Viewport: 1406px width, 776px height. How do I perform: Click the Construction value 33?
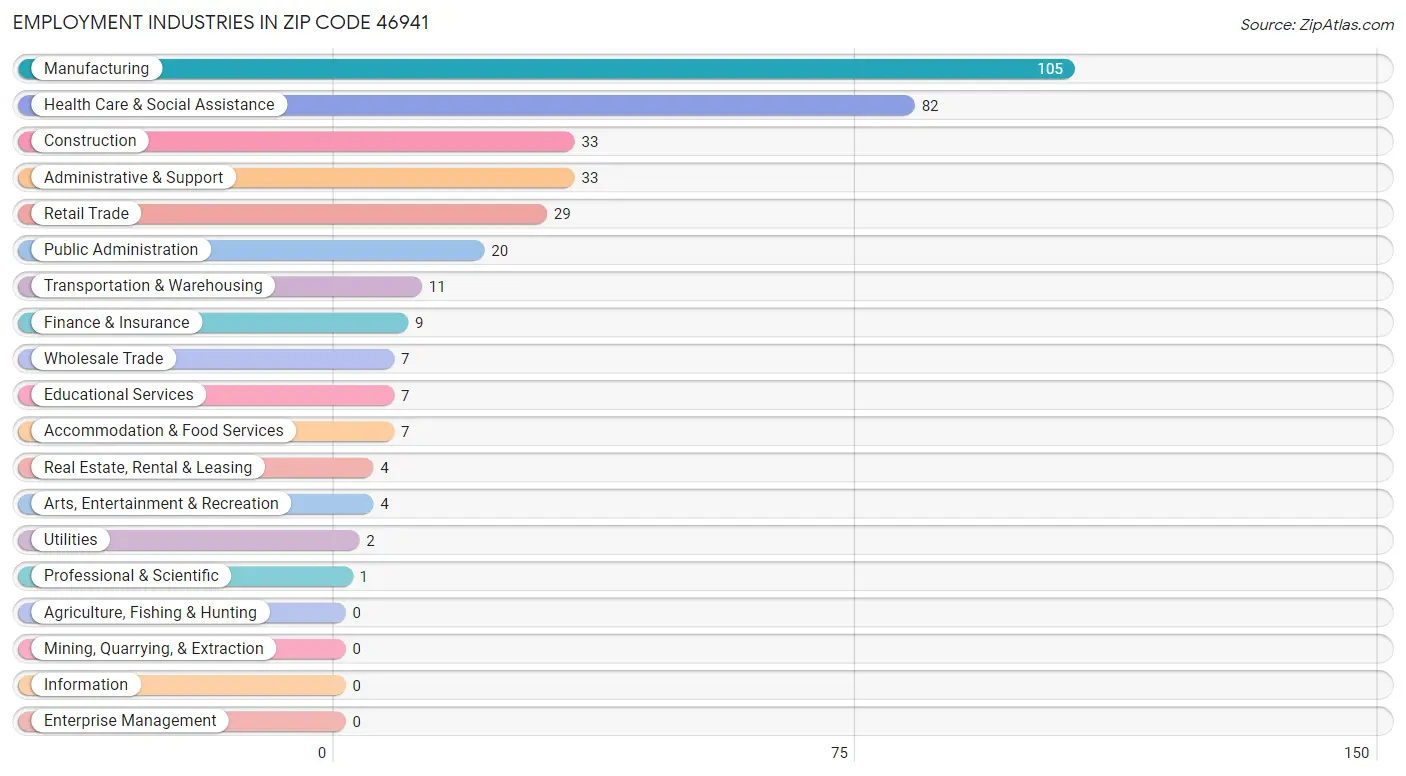590,142
